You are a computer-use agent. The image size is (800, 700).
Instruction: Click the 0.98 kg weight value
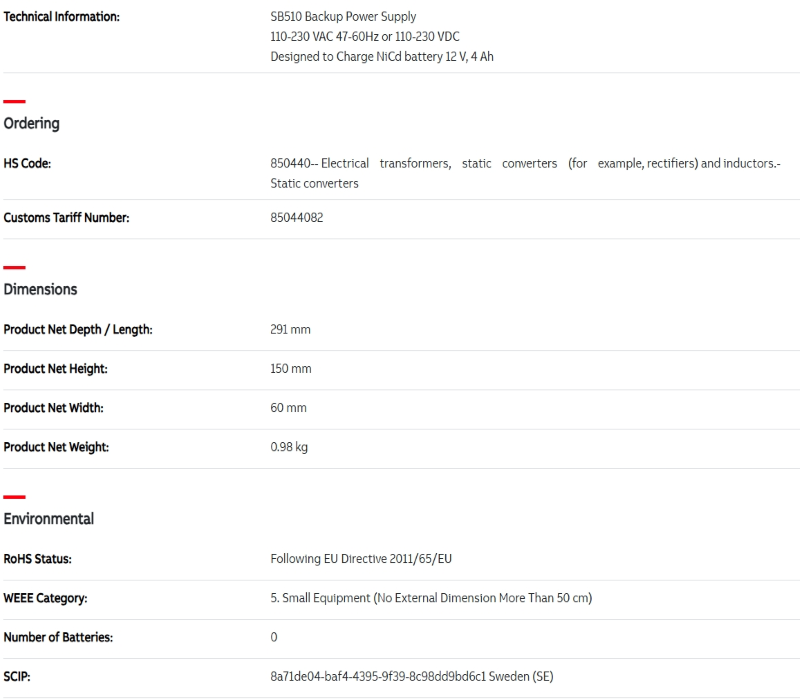289,447
